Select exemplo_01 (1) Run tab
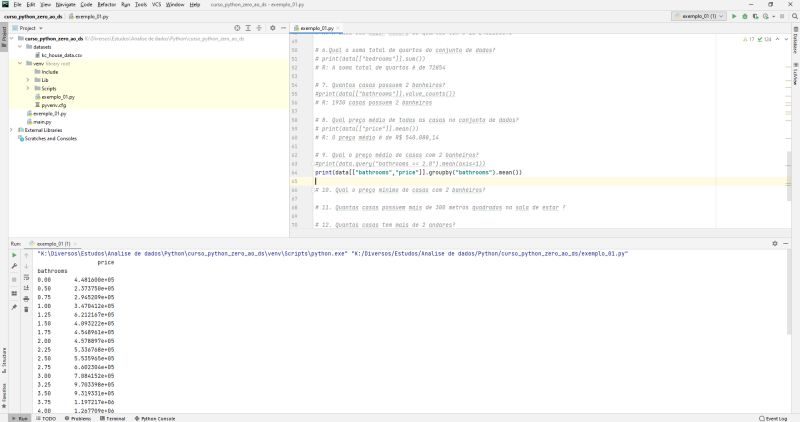800x422 pixels. (x=53, y=244)
